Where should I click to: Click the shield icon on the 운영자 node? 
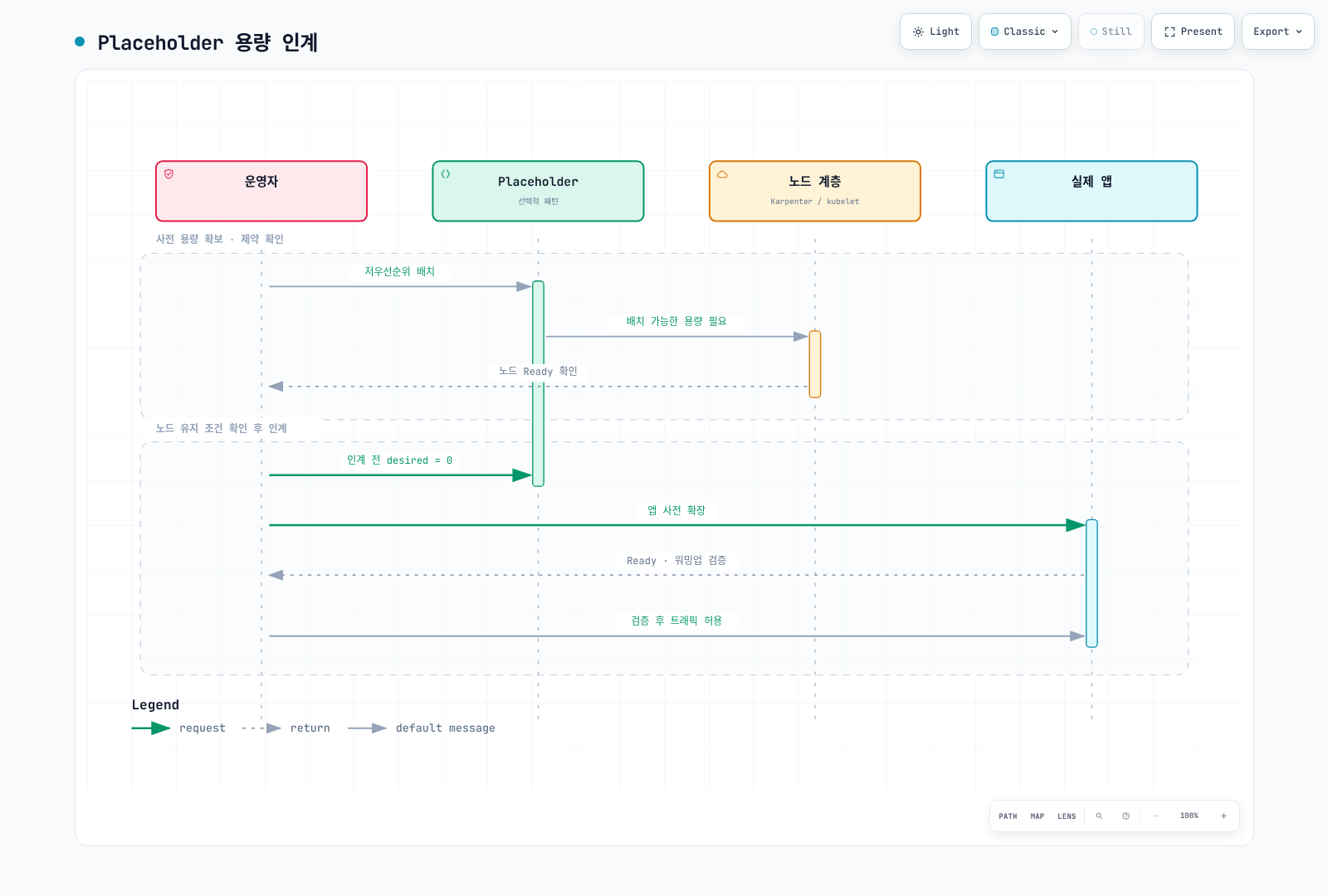(169, 174)
